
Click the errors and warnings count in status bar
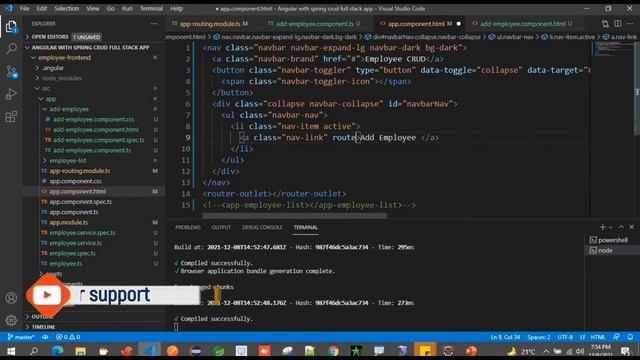[x=69, y=337]
